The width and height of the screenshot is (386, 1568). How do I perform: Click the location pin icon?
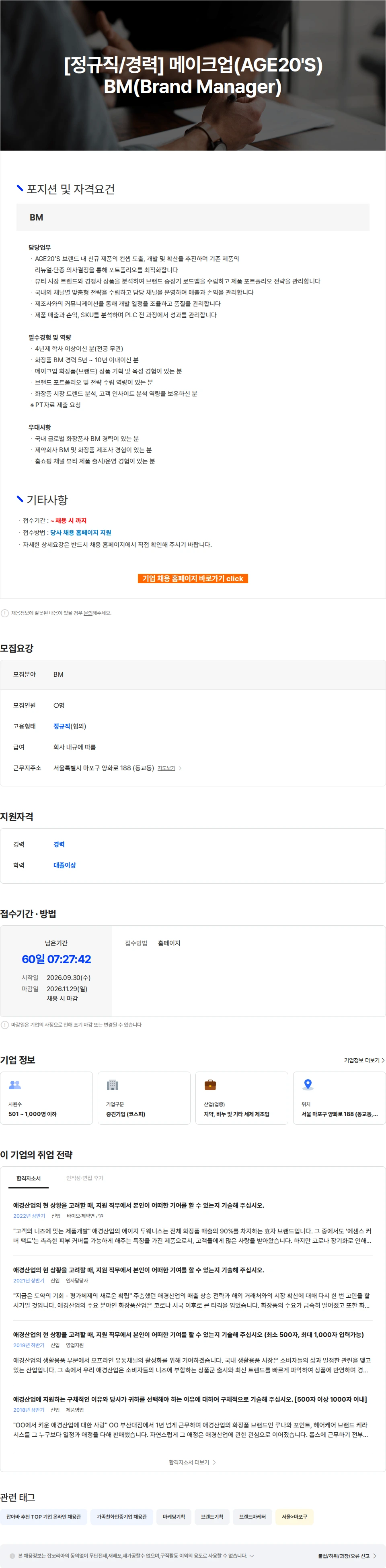tap(308, 1085)
